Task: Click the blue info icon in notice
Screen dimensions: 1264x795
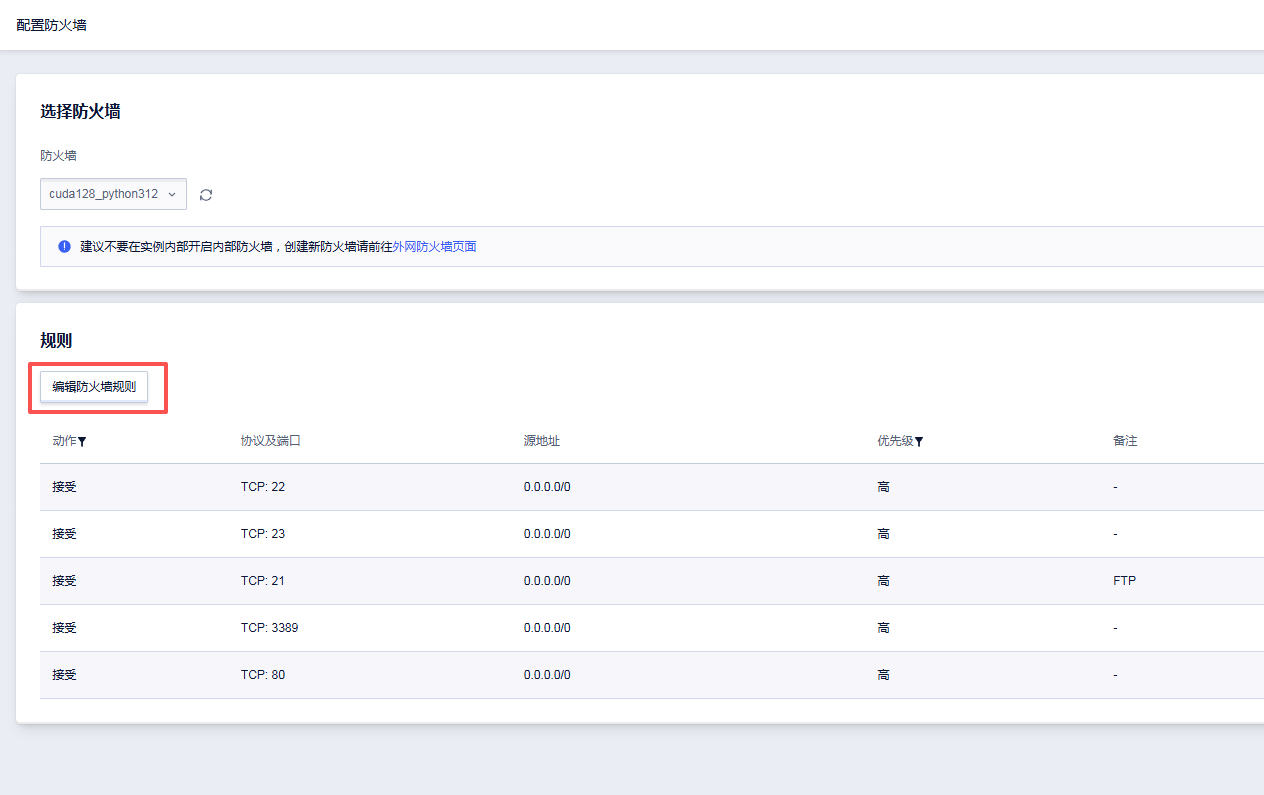Action: pos(64,246)
